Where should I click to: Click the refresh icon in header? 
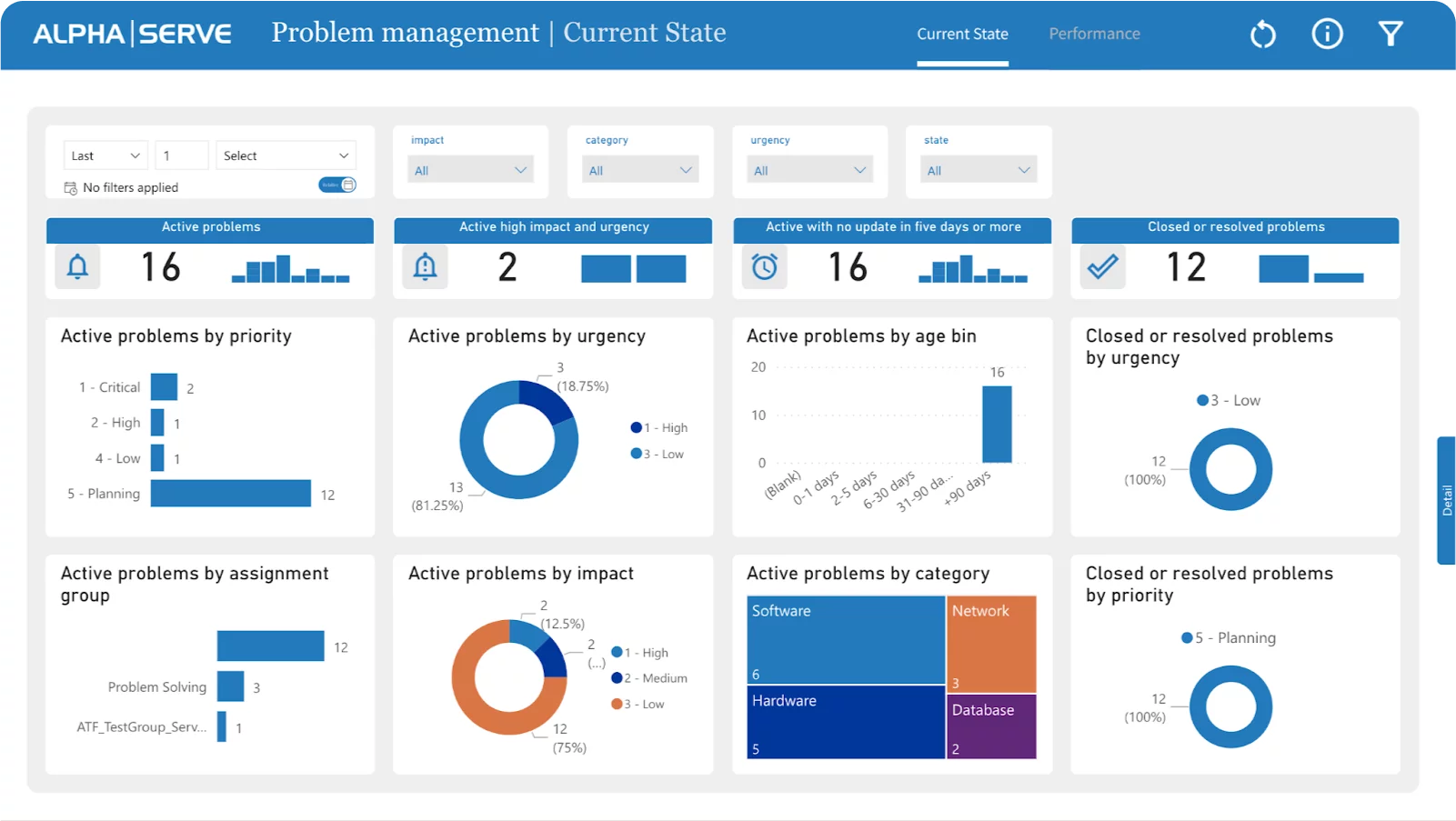click(x=1262, y=35)
